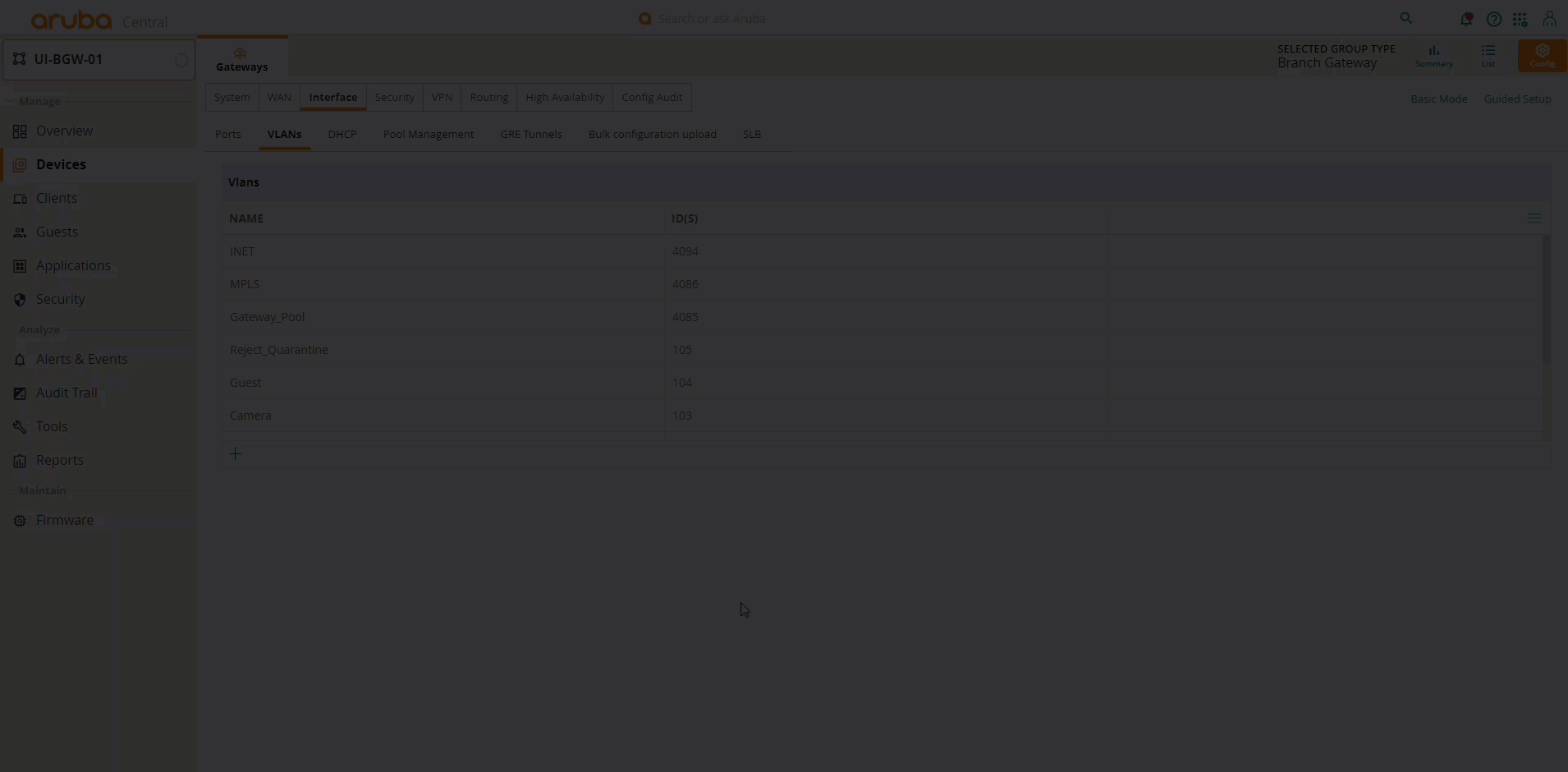
Task: Open the user account icon
Action: click(x=1549, y=19)
